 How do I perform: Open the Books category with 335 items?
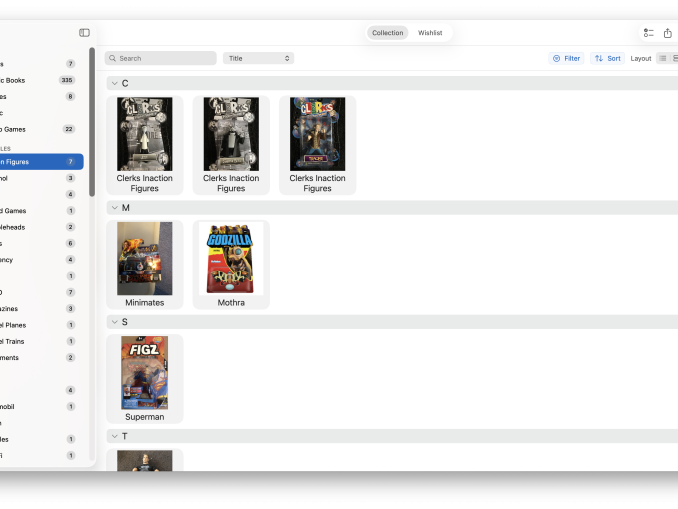point(38,80)
